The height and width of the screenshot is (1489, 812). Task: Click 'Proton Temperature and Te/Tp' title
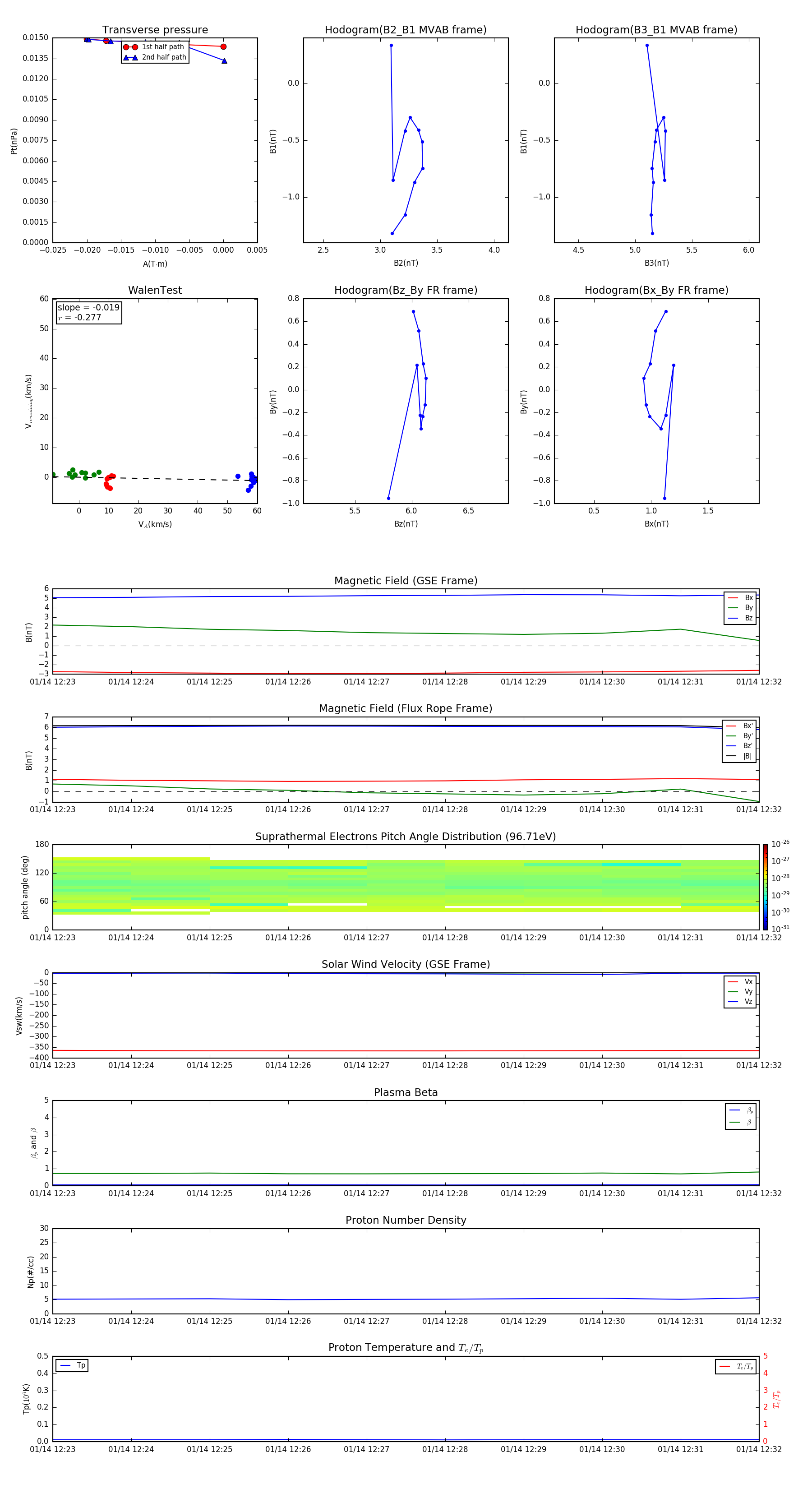click(406, 1348)
